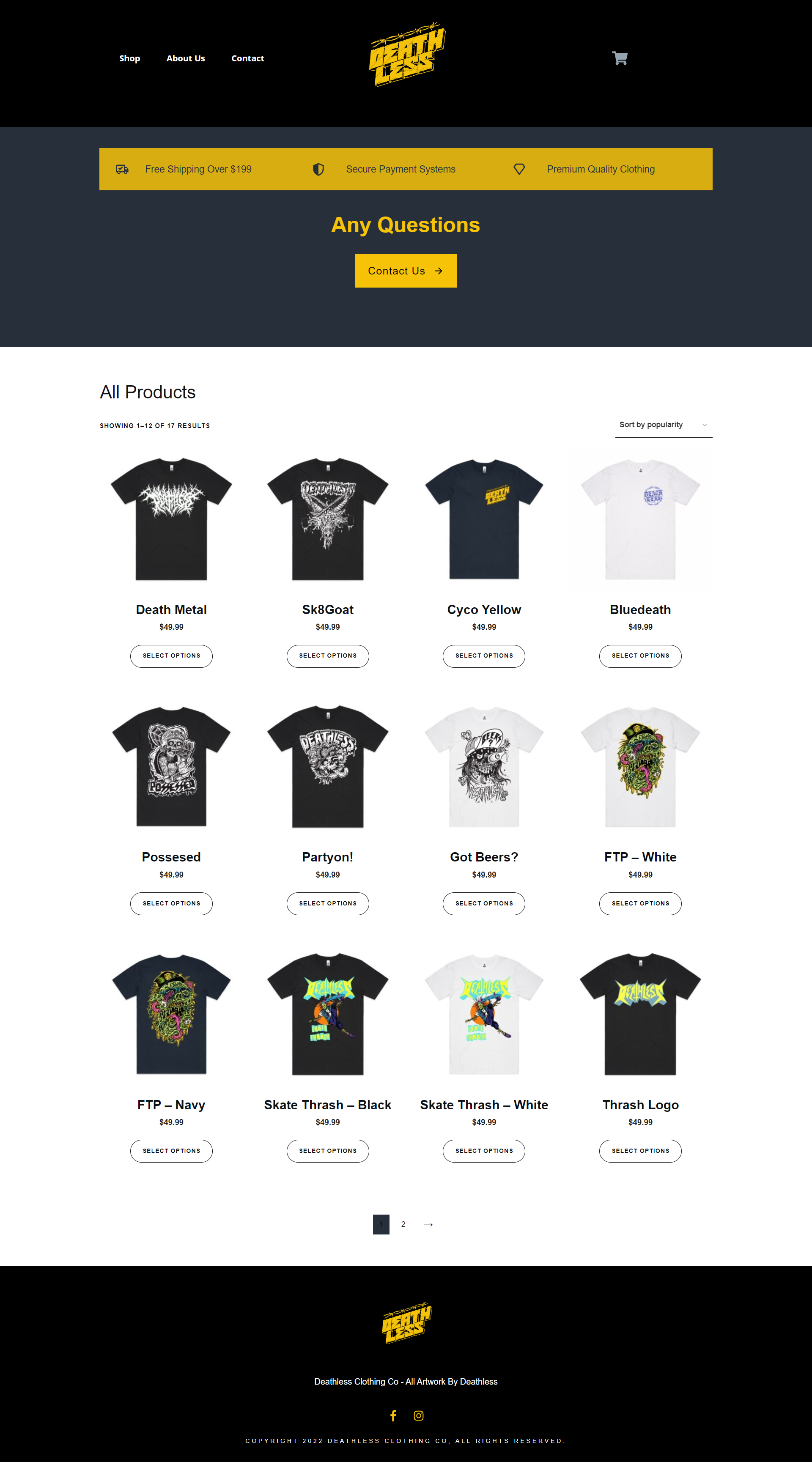The image size is (812, 1462).
Task: Open the Cyco Yellow shirt thumbnail
Action: pos(484,519)
